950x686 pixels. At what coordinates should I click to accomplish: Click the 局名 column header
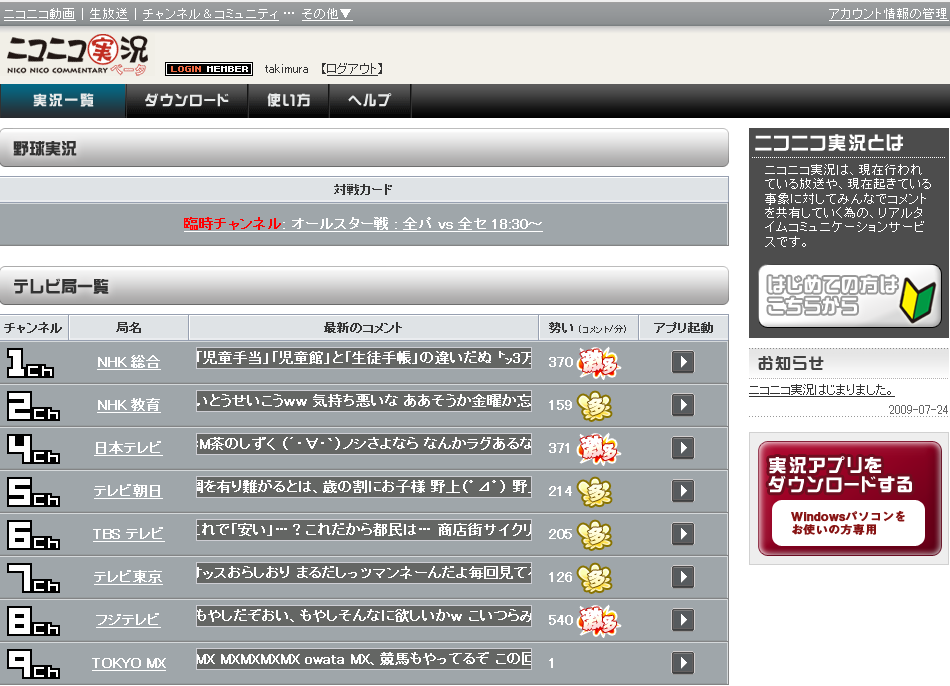(x=128, y=328)
